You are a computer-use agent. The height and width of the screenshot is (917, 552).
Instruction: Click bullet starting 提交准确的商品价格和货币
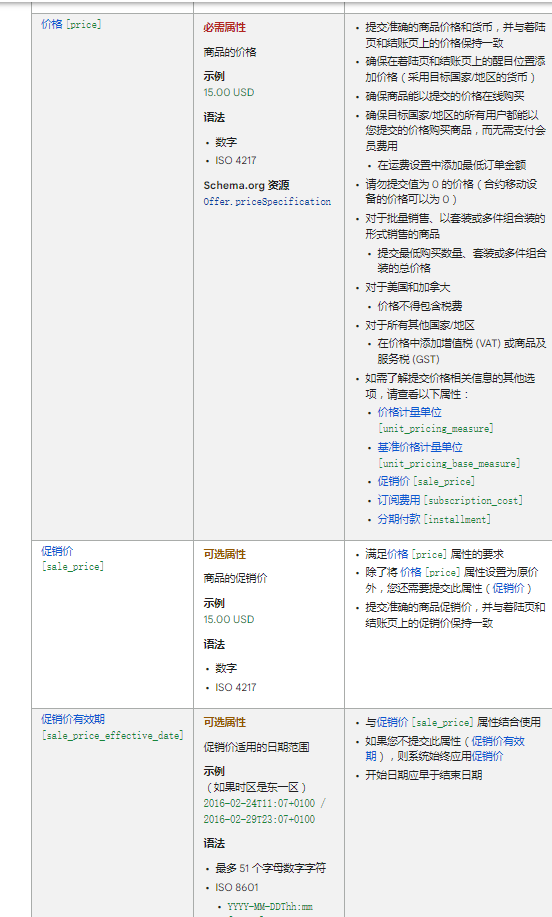coord(456,35)
